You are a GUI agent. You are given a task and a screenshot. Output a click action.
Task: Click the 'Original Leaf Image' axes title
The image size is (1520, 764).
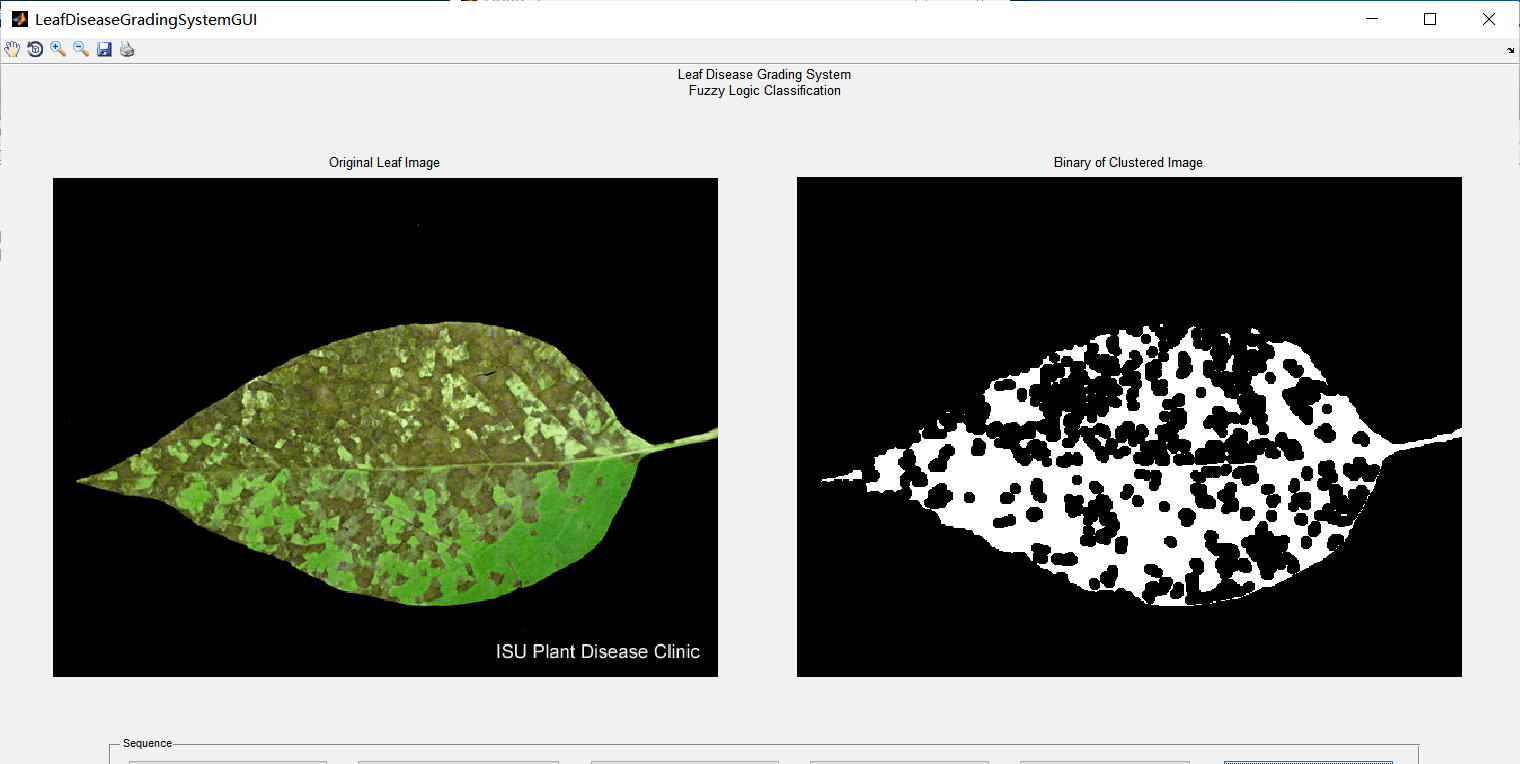384,162
